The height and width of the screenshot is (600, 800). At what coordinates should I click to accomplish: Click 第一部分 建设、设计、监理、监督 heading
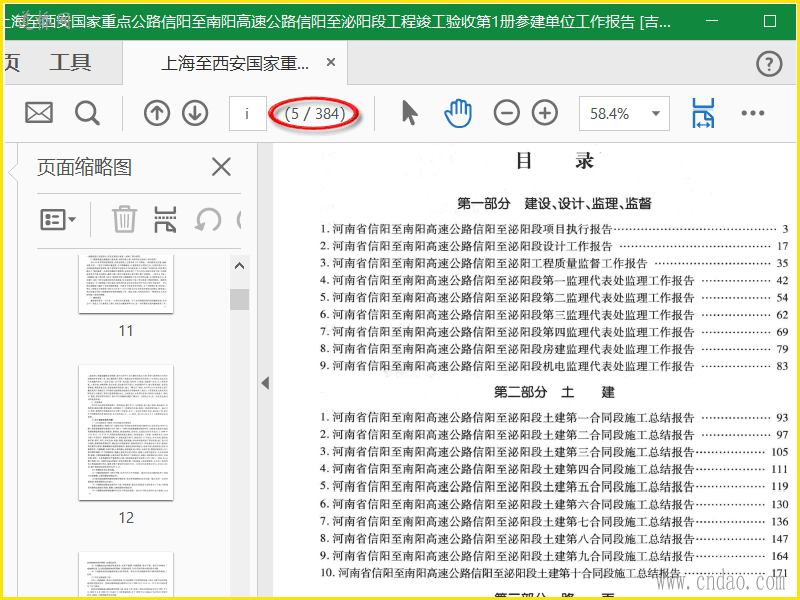[x=555, y=204]
